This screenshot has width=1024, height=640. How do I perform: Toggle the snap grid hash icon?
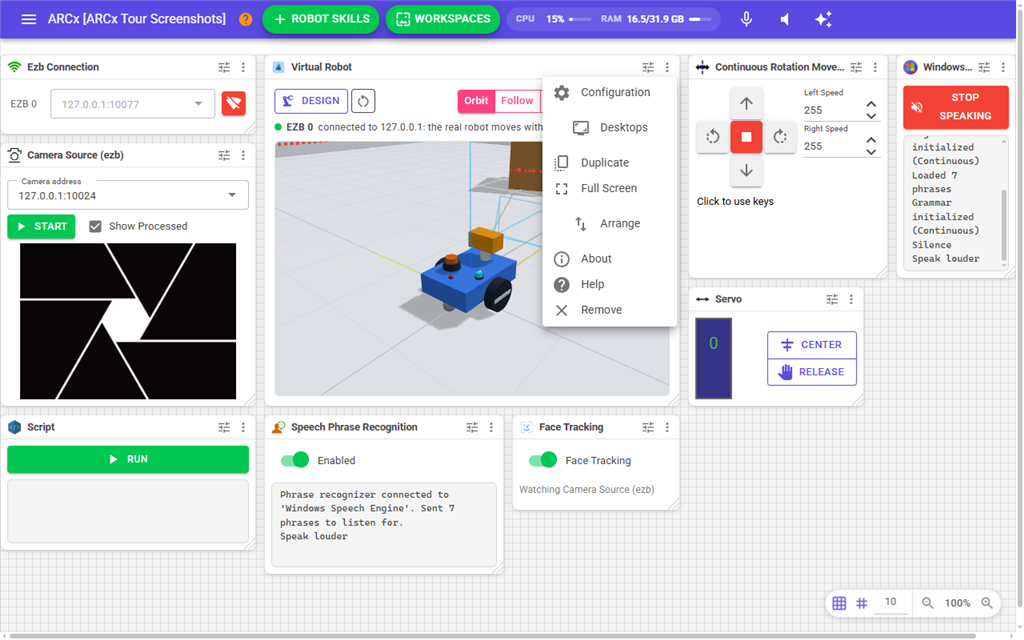pyautogui.click(x=862, y=603)
